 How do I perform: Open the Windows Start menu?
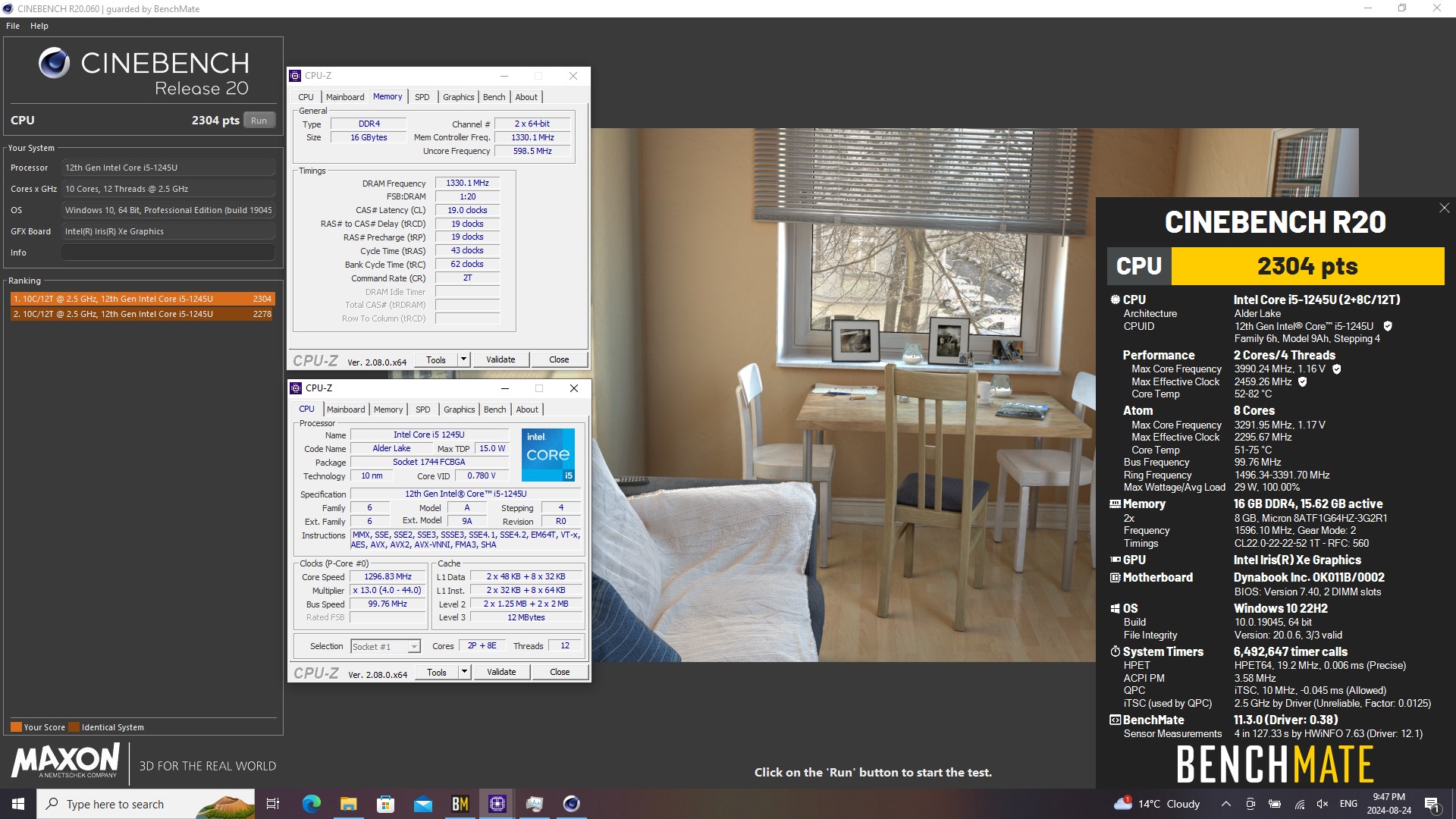click(18, 804)
